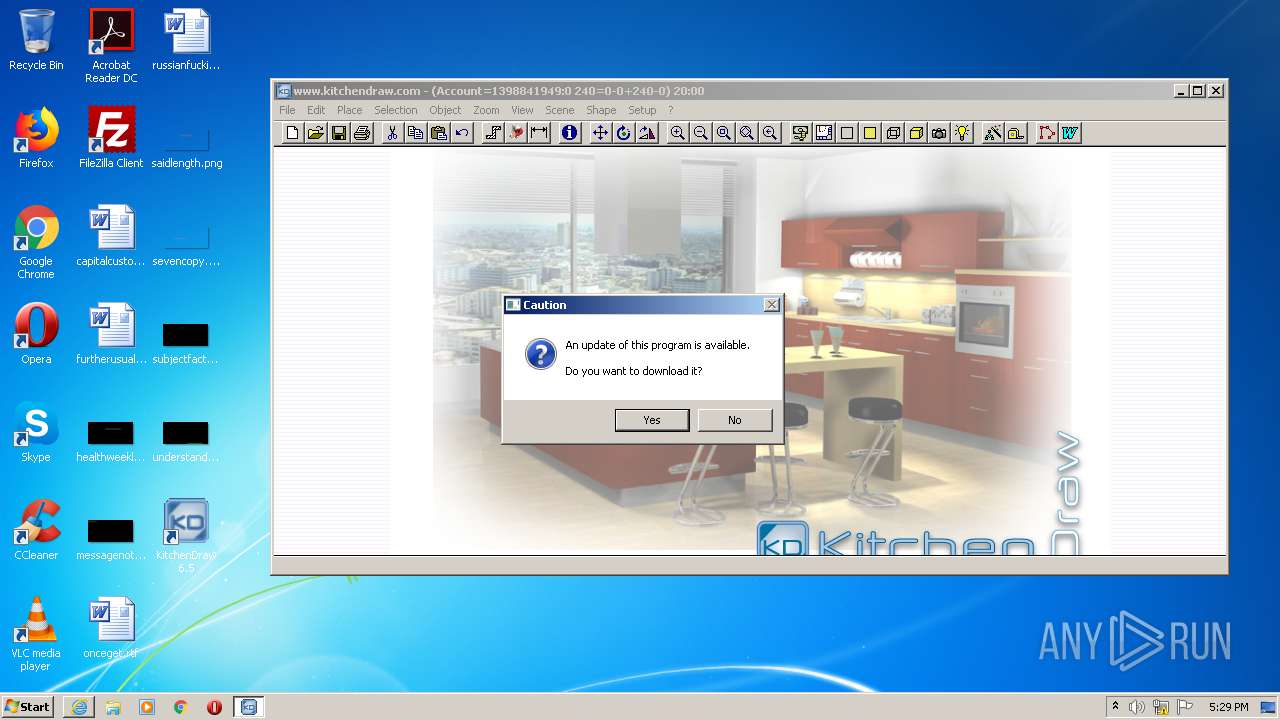Click the Paste clipboard icon
Screen dimensions: 1280x720
click(x=438, y=133)
